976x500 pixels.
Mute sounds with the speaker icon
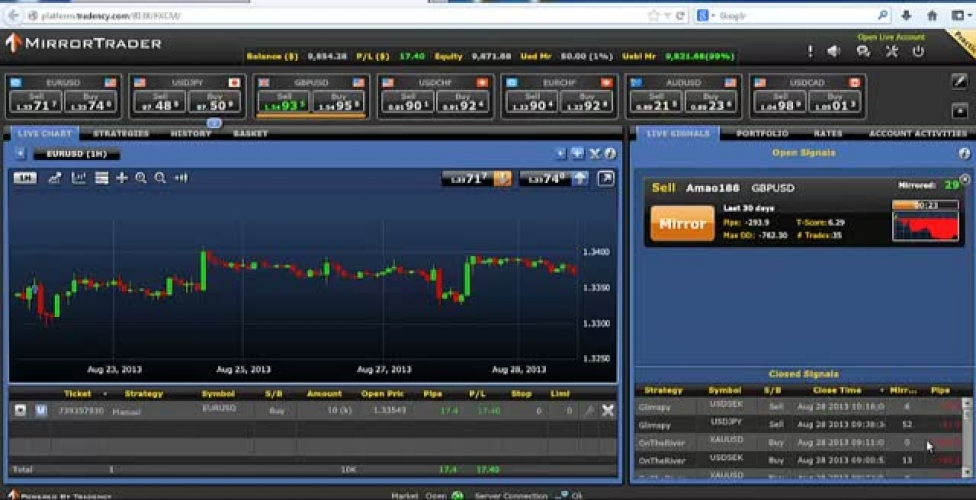pos(834,52)
